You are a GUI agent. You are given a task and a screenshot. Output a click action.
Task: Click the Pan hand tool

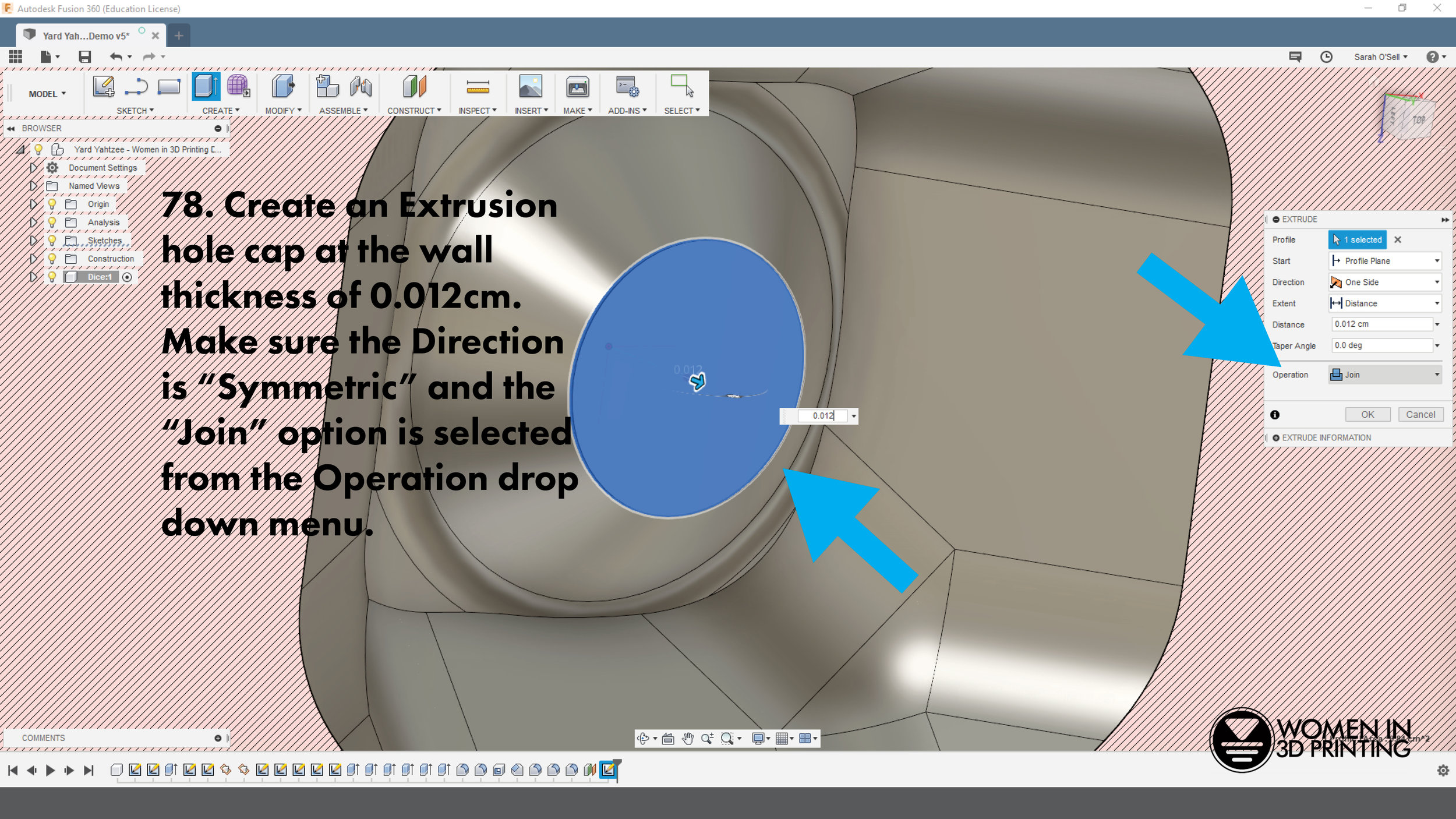688,739
